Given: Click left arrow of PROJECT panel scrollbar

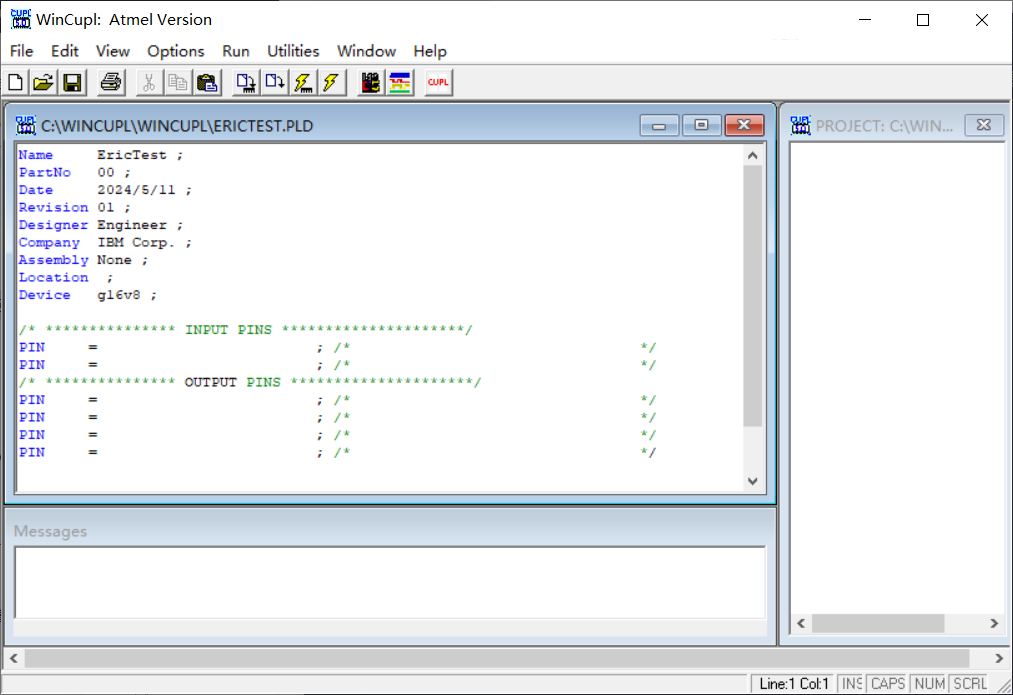Looking at the screenshot, I should pos(801,623).
